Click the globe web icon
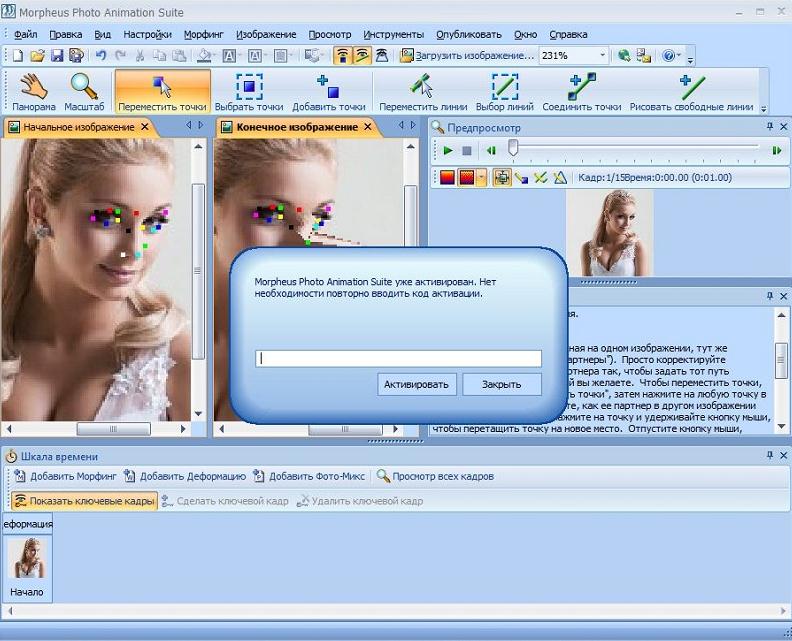This screenshot has width=792, height=641. coord(624,56)
